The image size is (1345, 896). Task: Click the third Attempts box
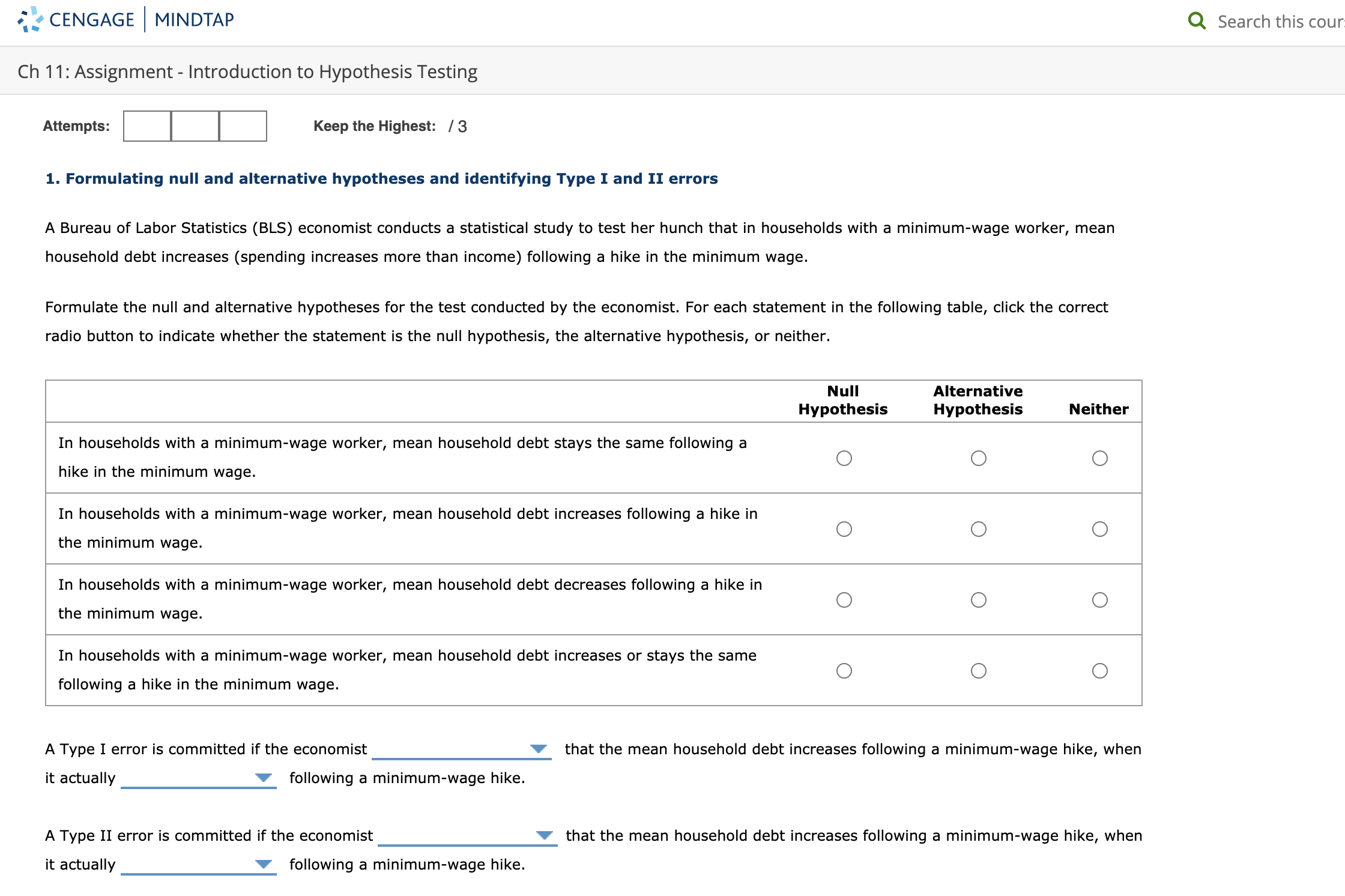243,126
